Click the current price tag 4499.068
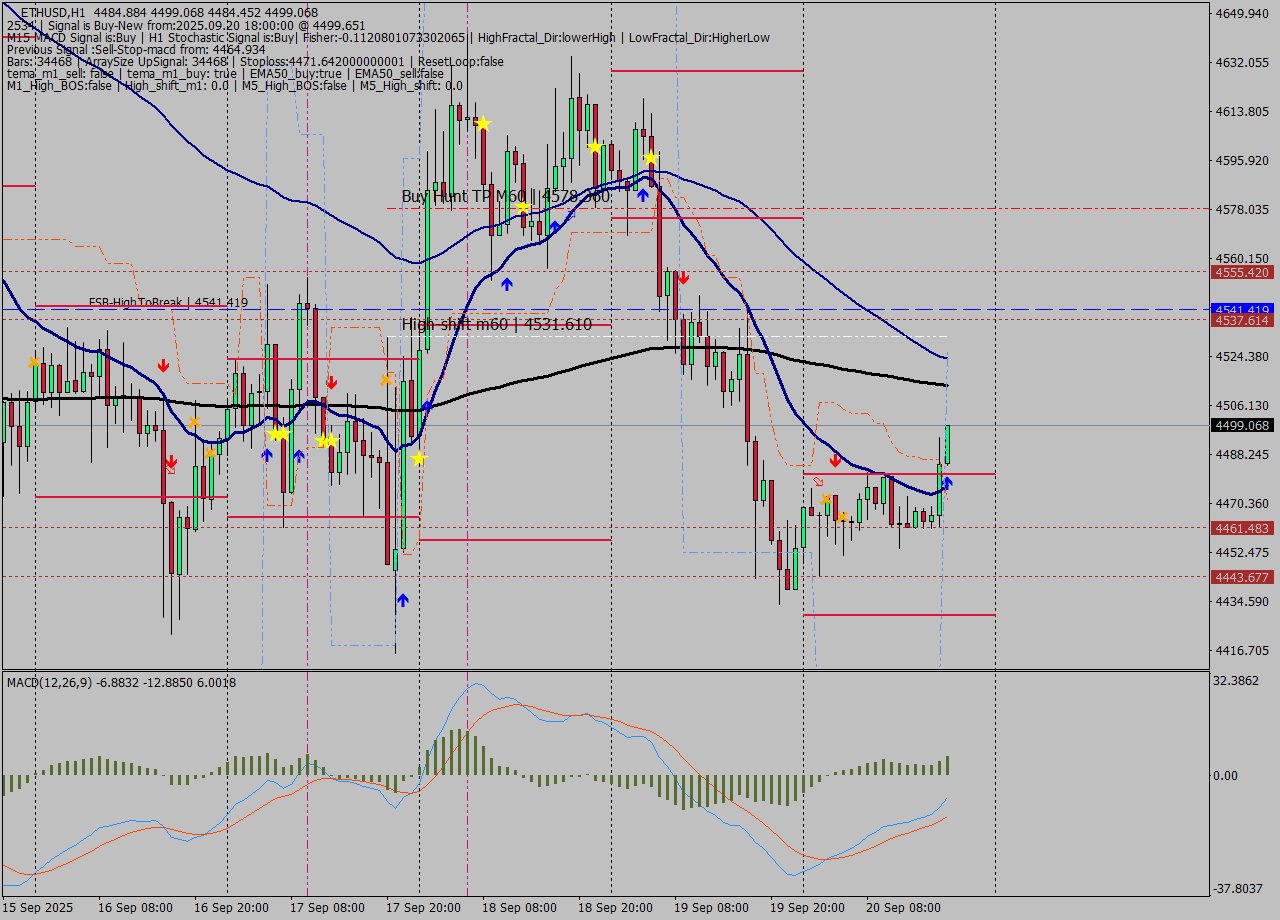The image size is (1280, 920). click(1240, 425)
